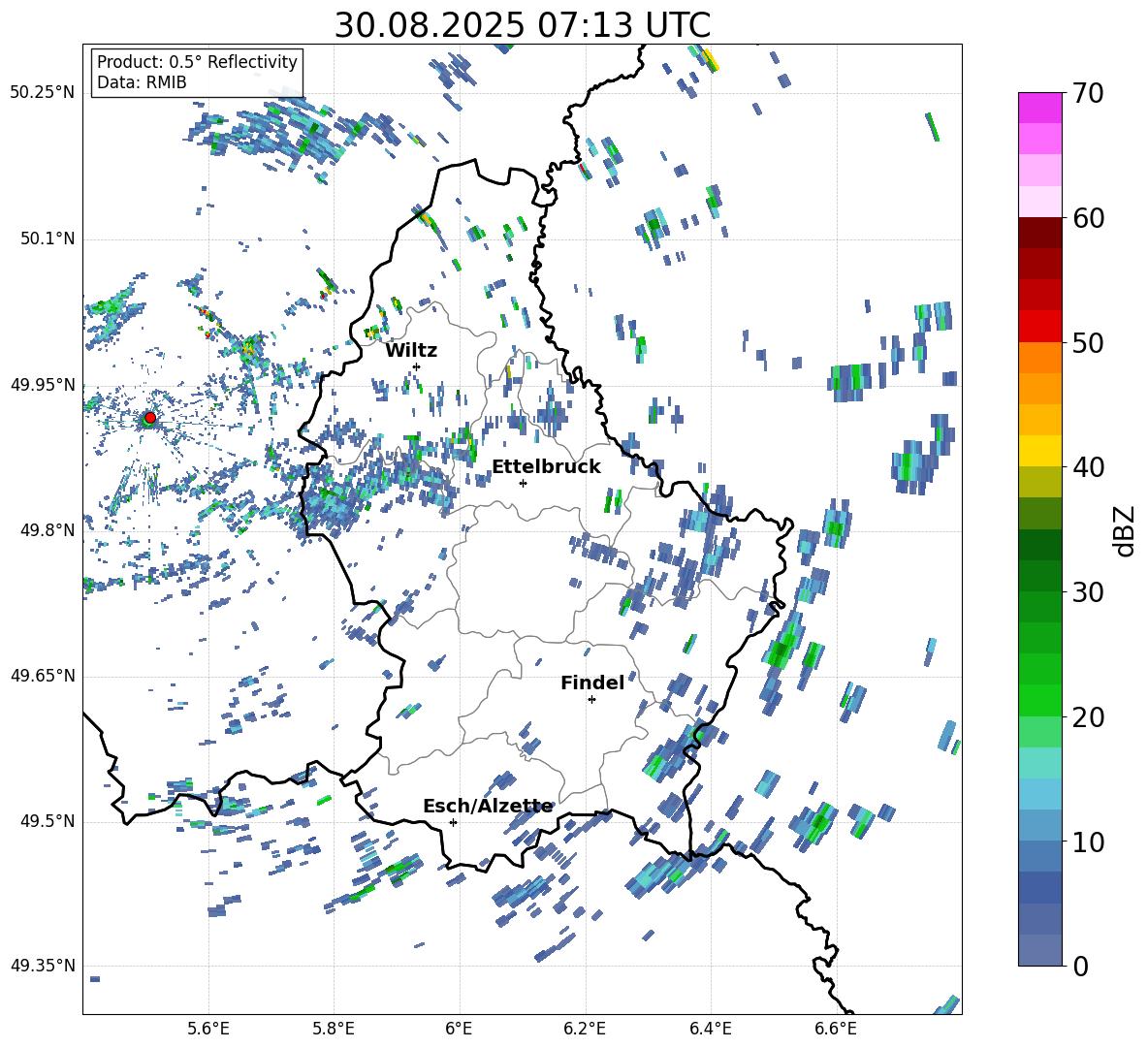Click the 5.8°E longitude label
1148x1048 pixels.
click(334, 1029)
